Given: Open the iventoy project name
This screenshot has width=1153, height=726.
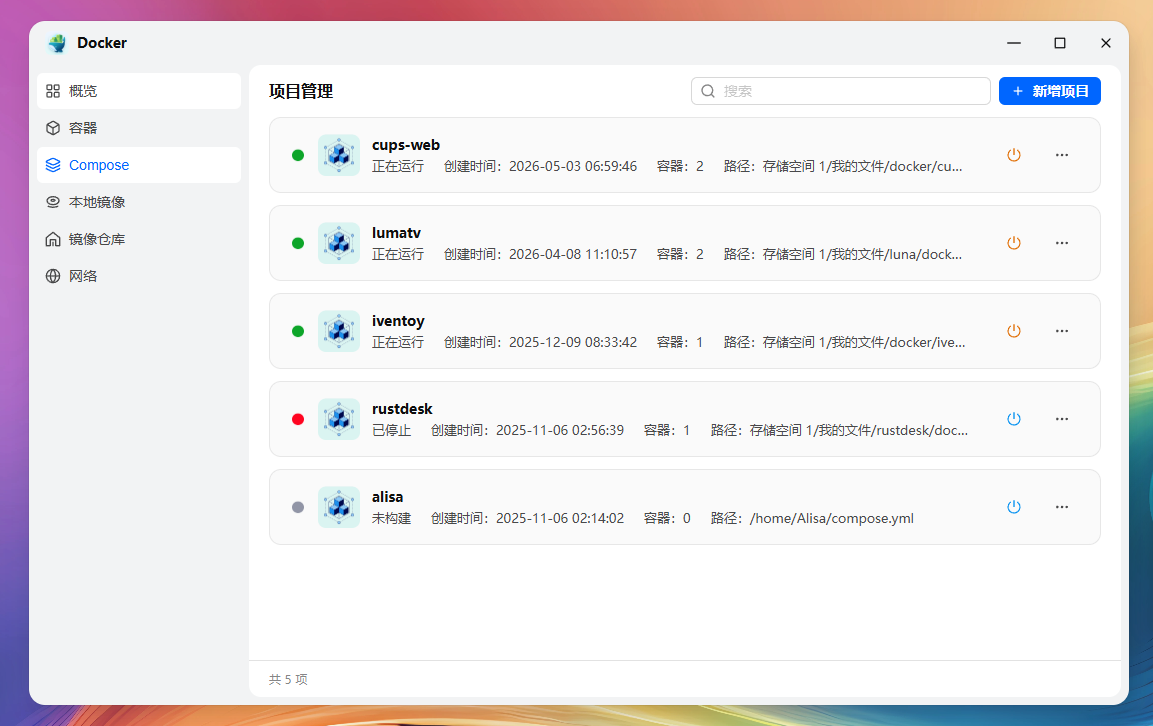Looking at the screenshot, I should pos(399,321).
